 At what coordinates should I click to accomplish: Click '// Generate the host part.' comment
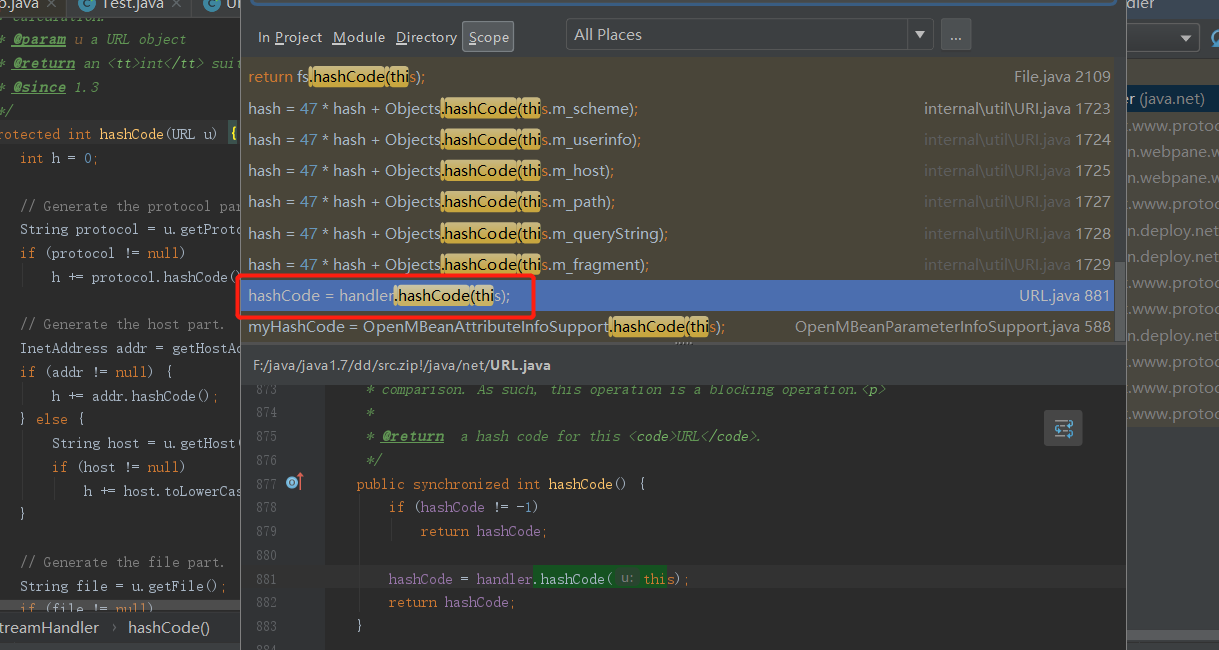click(x=122, y=324)
